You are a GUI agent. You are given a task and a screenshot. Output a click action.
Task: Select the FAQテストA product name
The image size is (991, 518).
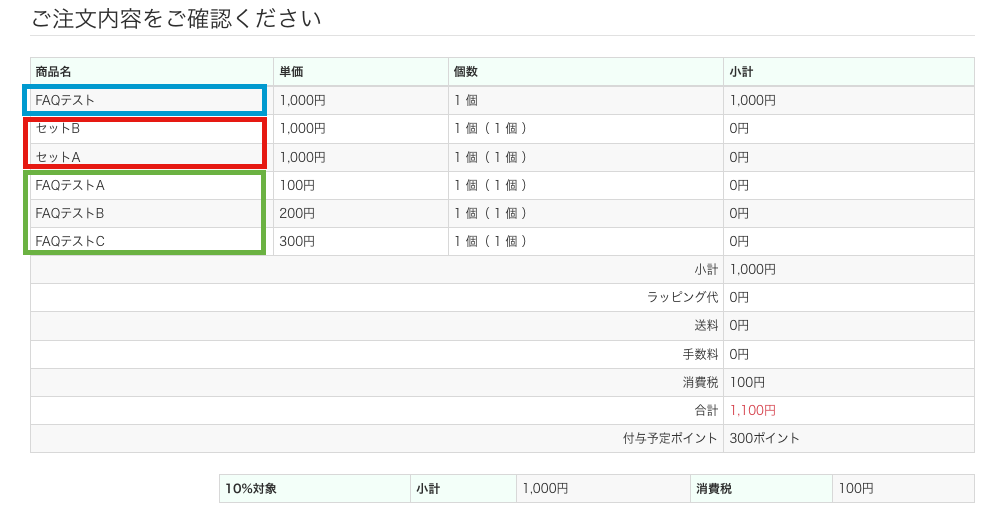coord(70,185)
